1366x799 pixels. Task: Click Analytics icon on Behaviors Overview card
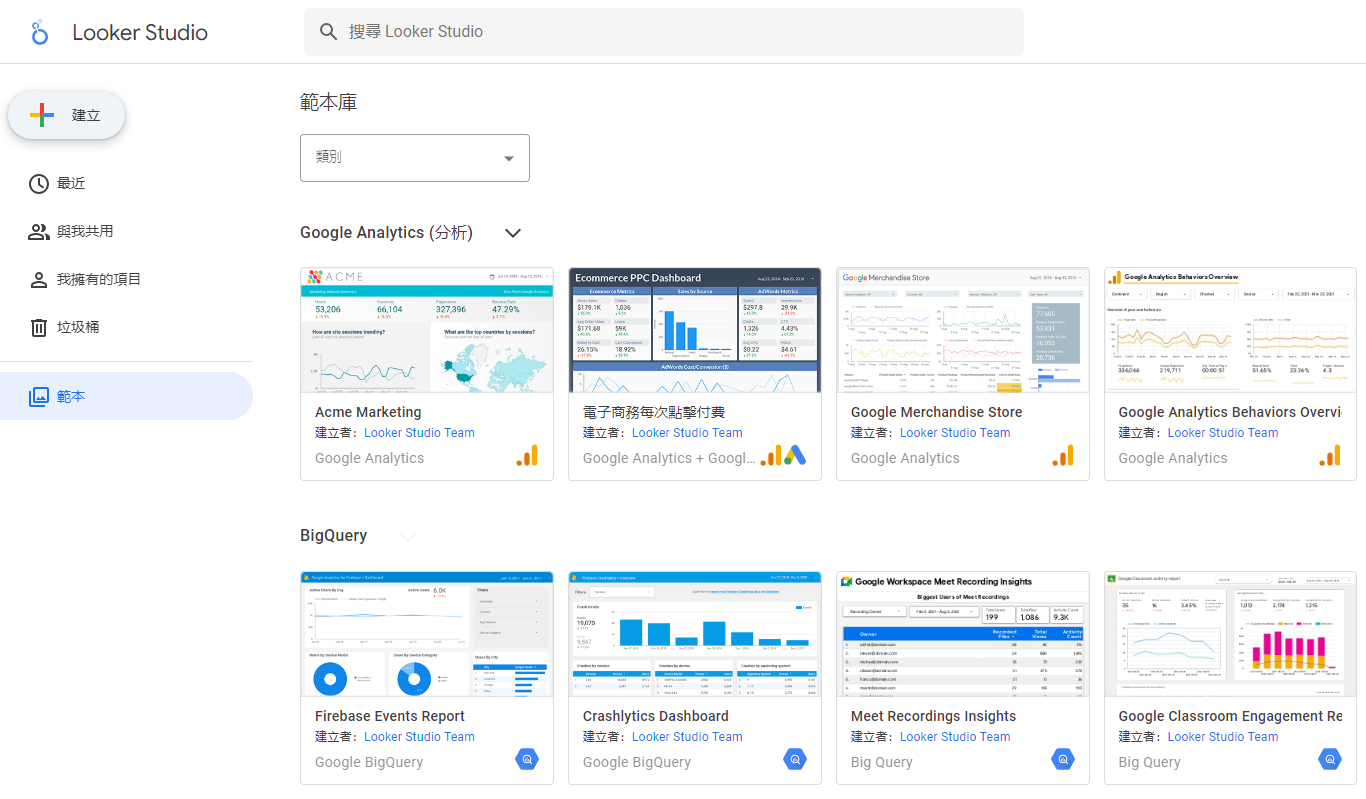click(1330, 456)
